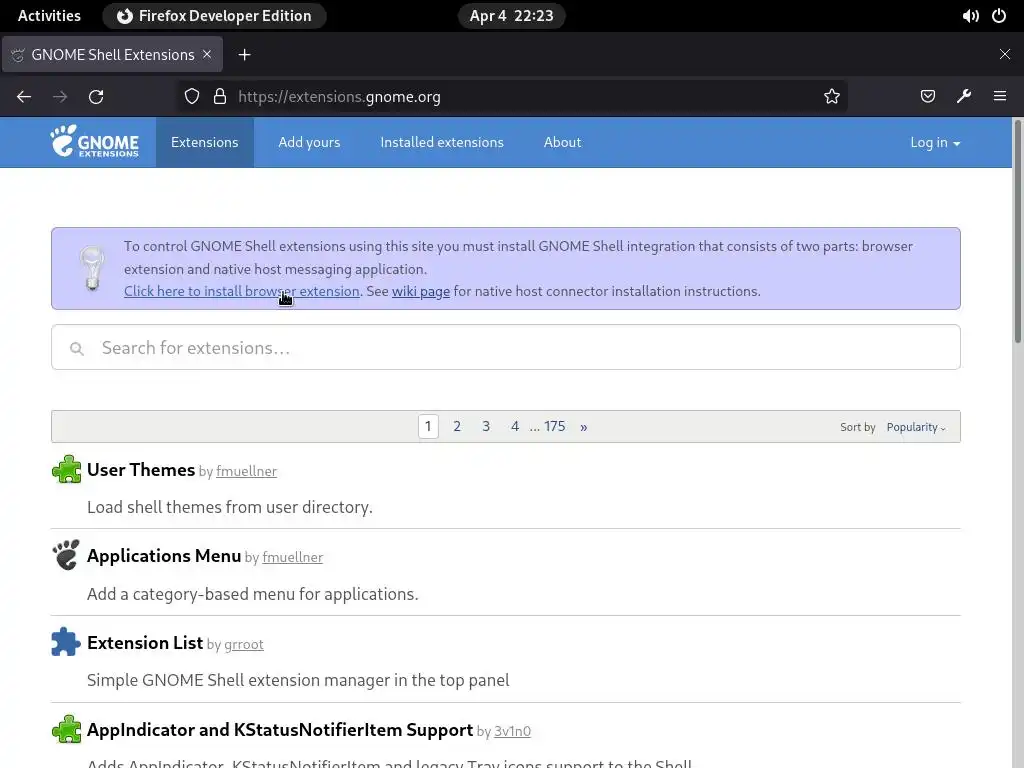Image resolution: width=1024 pixels, height=768 pixels.
Task: Open the system power menu icon
Action: pos(999,16)
